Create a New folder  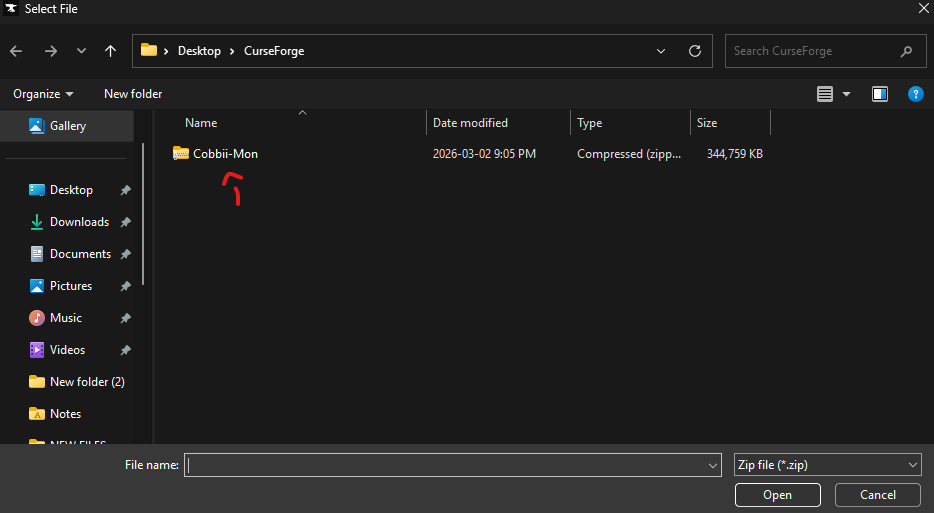point(133,94)
